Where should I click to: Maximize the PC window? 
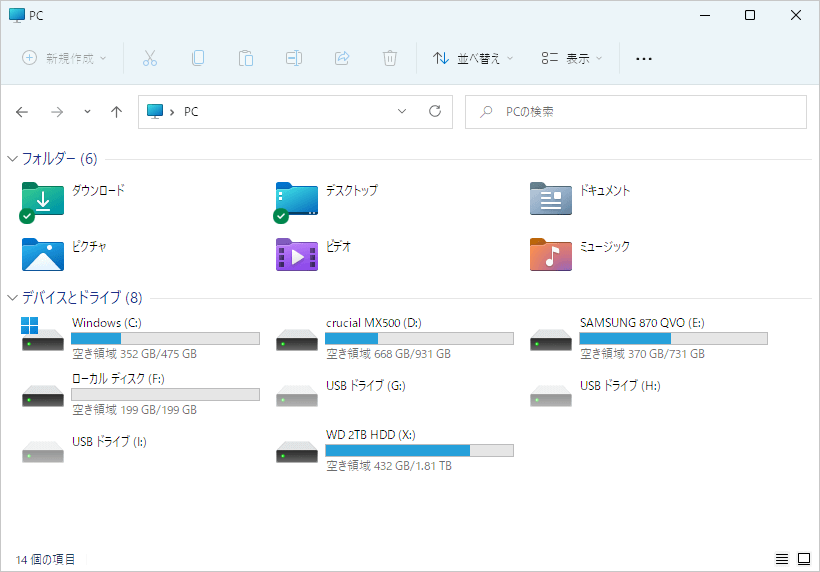[750, 15]
